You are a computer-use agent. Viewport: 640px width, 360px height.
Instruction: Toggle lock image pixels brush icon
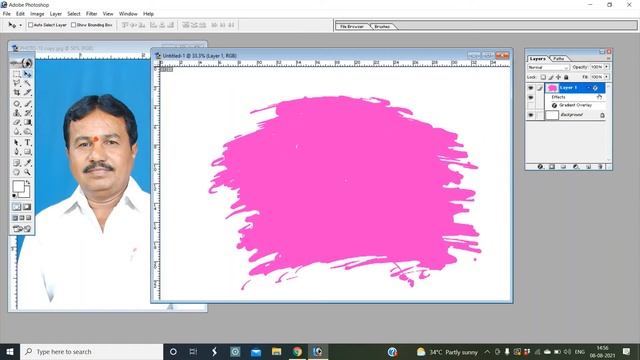(x=551, y=77)
